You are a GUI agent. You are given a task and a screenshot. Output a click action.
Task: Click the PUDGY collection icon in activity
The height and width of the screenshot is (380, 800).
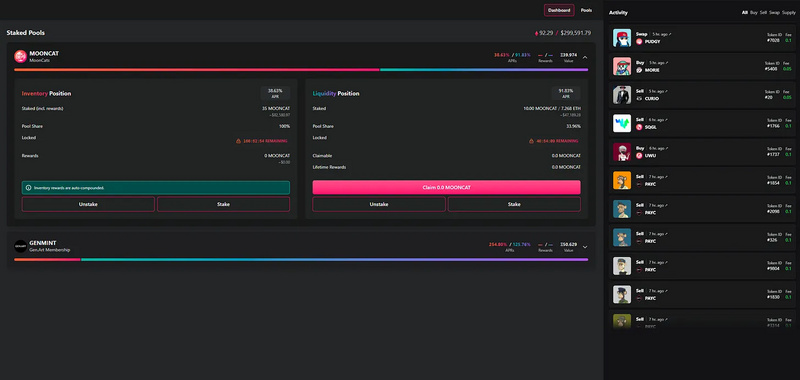639,41
